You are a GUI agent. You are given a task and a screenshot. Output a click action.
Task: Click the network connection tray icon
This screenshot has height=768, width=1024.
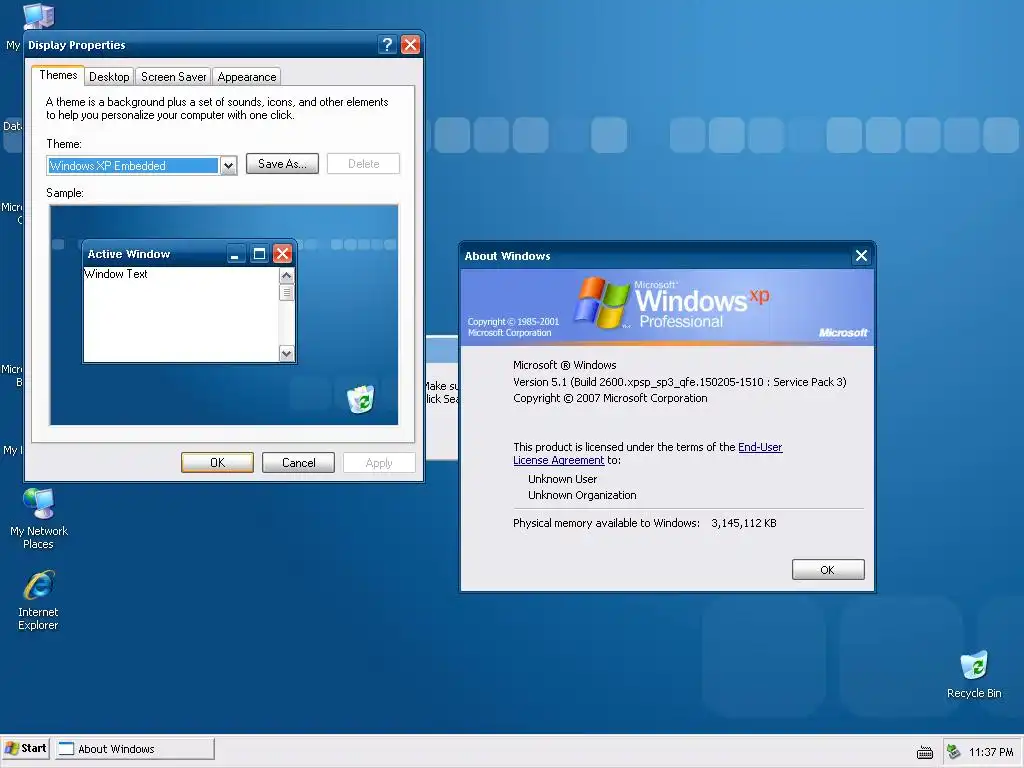point(953,752)
